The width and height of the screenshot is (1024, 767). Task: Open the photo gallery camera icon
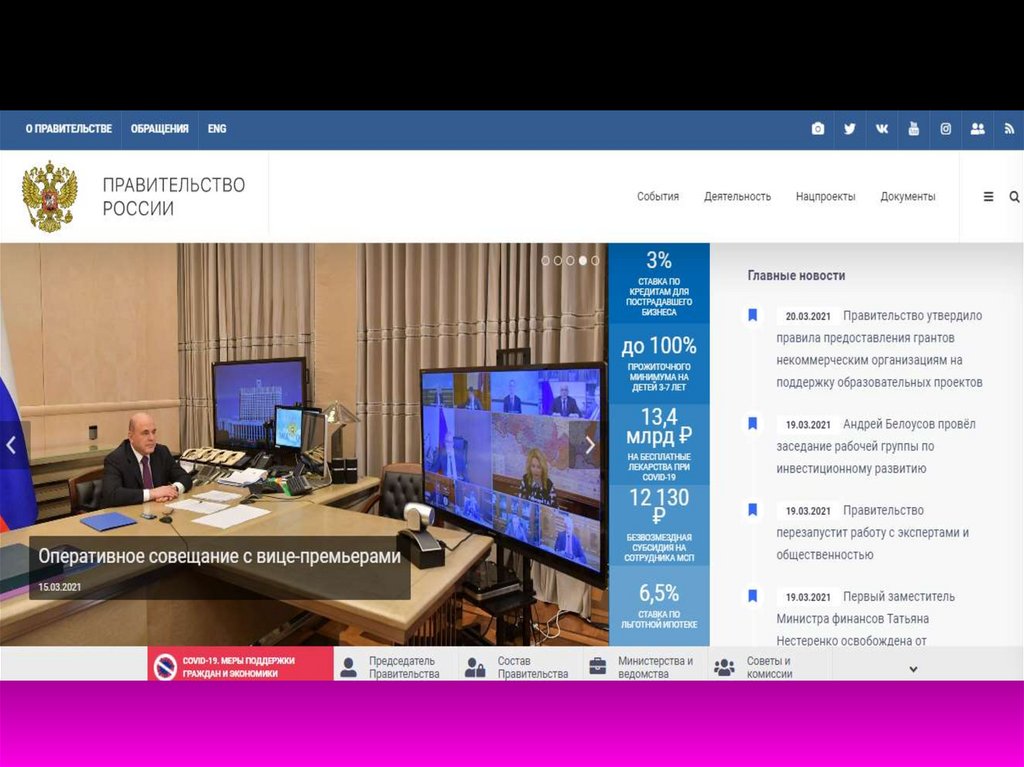[x=818, y=129]
